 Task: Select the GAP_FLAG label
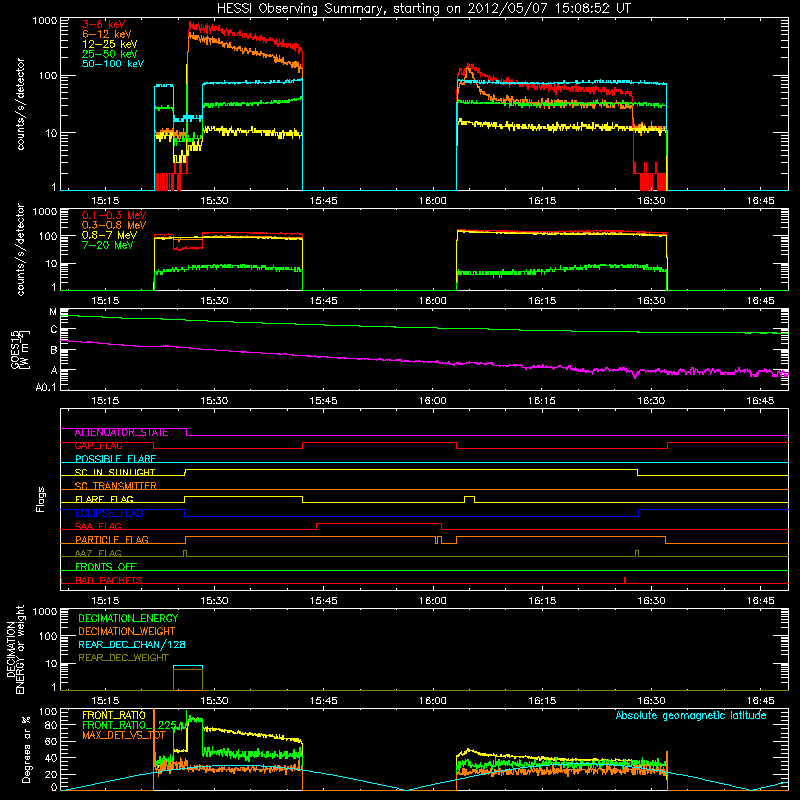click(x=98, y=446)
